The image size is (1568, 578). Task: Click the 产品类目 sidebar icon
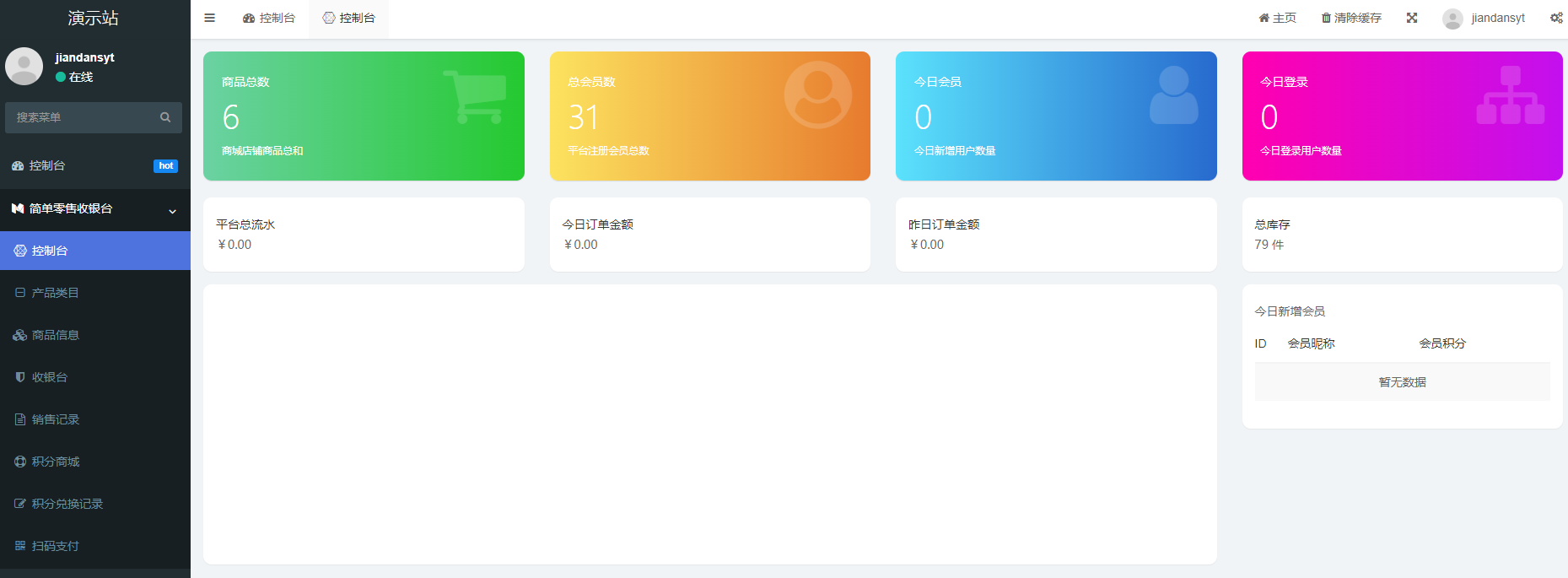(x=20, y=293)
